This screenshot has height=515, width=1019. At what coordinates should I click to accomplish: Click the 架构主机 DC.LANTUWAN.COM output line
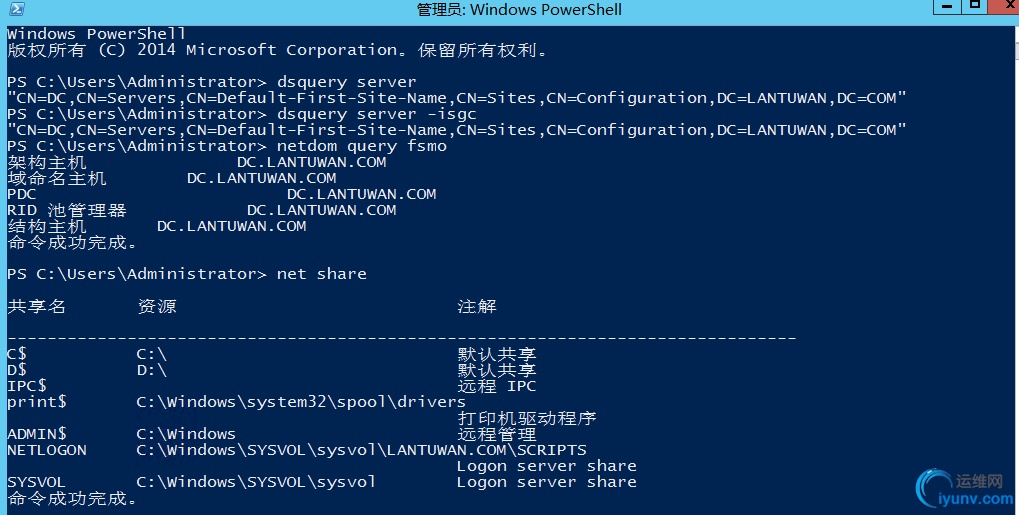197,162
